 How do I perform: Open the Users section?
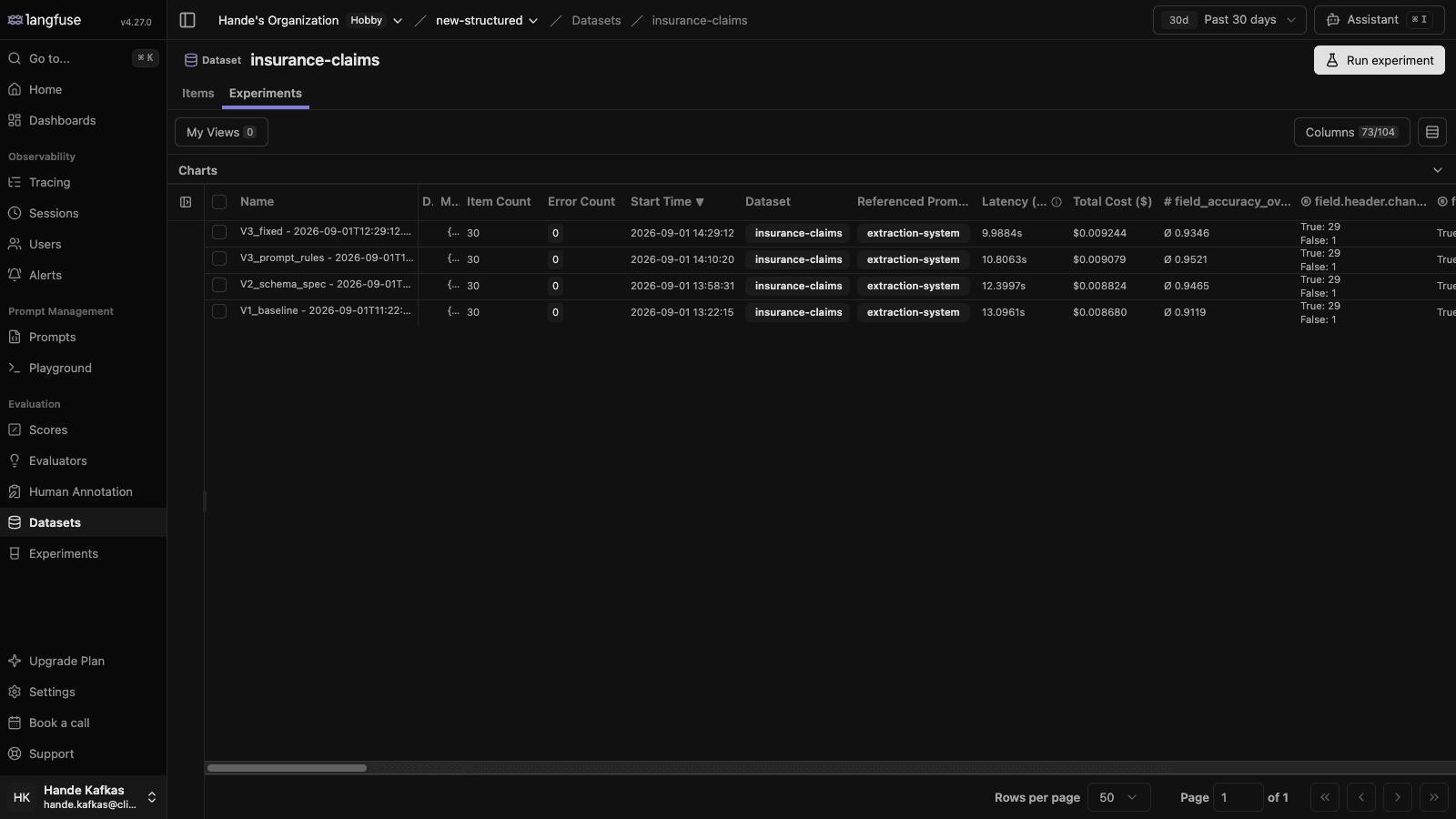[x=83, y=244]
